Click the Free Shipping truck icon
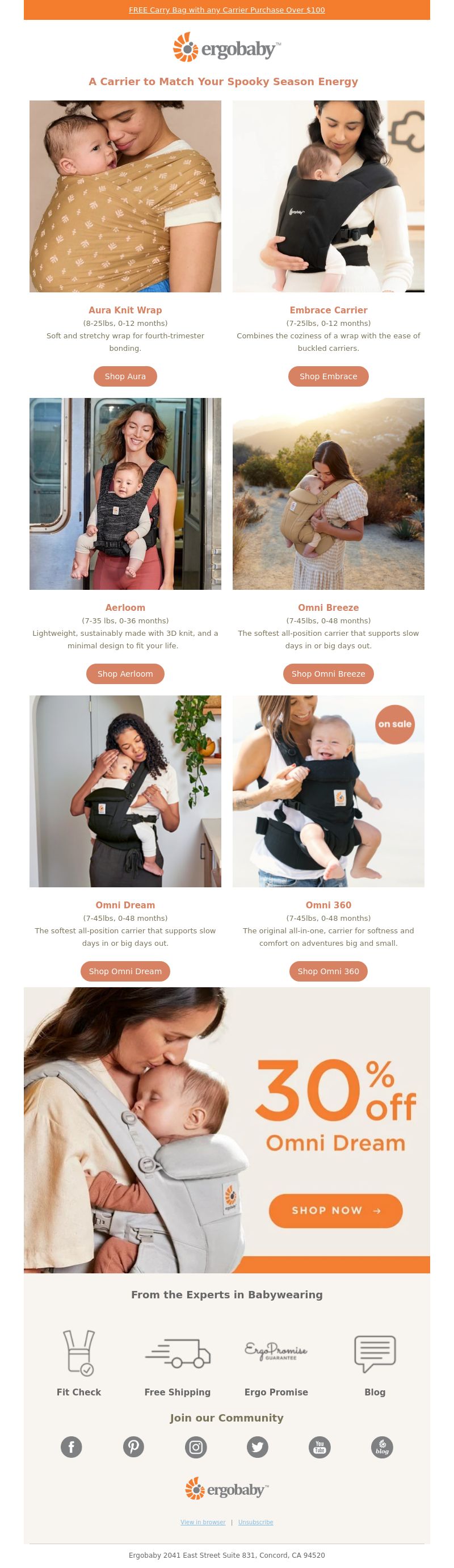This screenshot has width=454, height=1568. point(178,1353)
